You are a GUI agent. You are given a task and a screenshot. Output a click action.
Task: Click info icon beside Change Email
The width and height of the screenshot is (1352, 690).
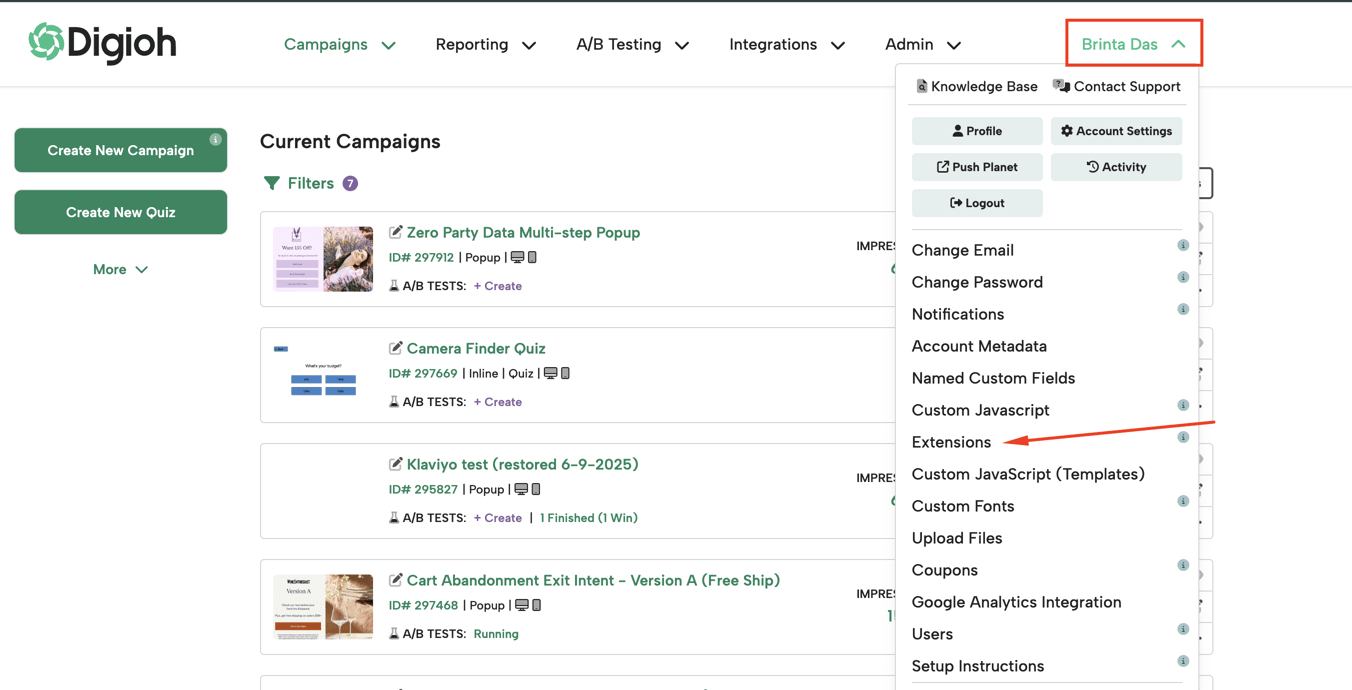click(1183, 245)
